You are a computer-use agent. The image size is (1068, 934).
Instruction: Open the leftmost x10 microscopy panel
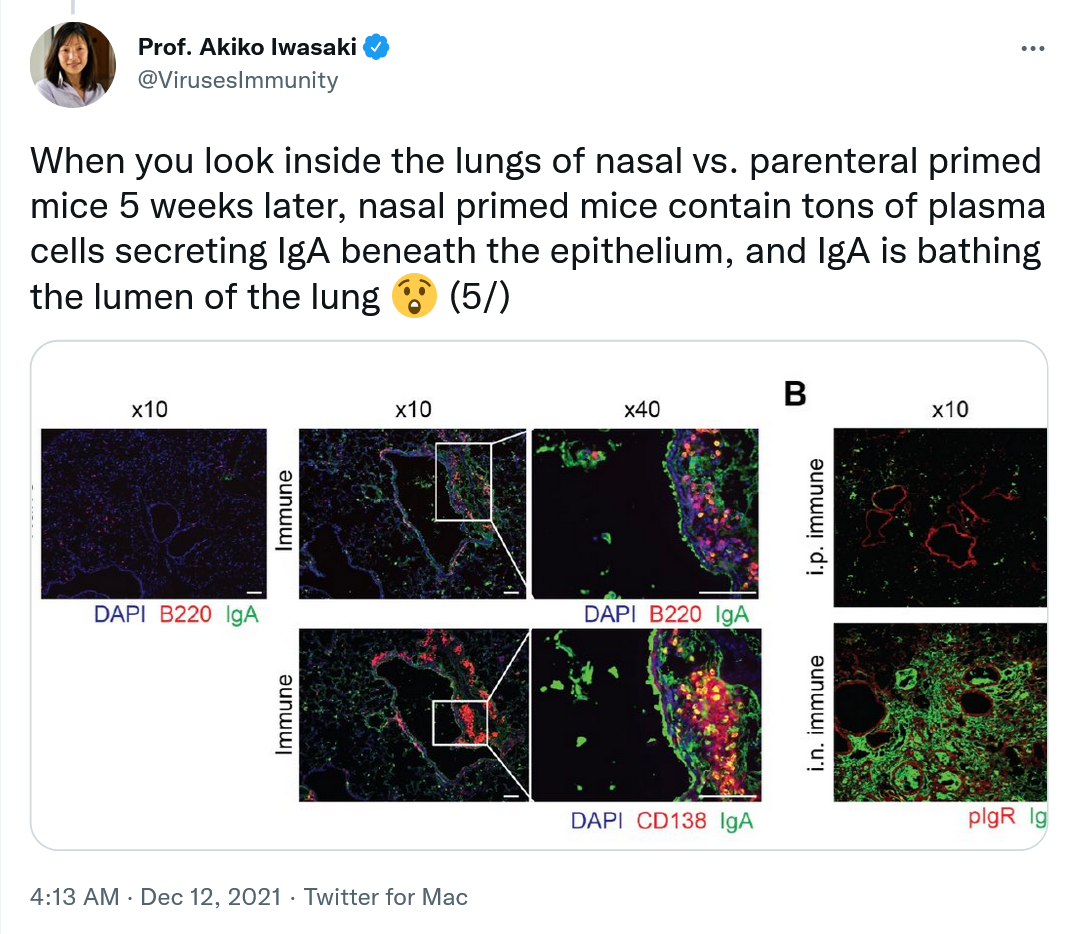153,513
